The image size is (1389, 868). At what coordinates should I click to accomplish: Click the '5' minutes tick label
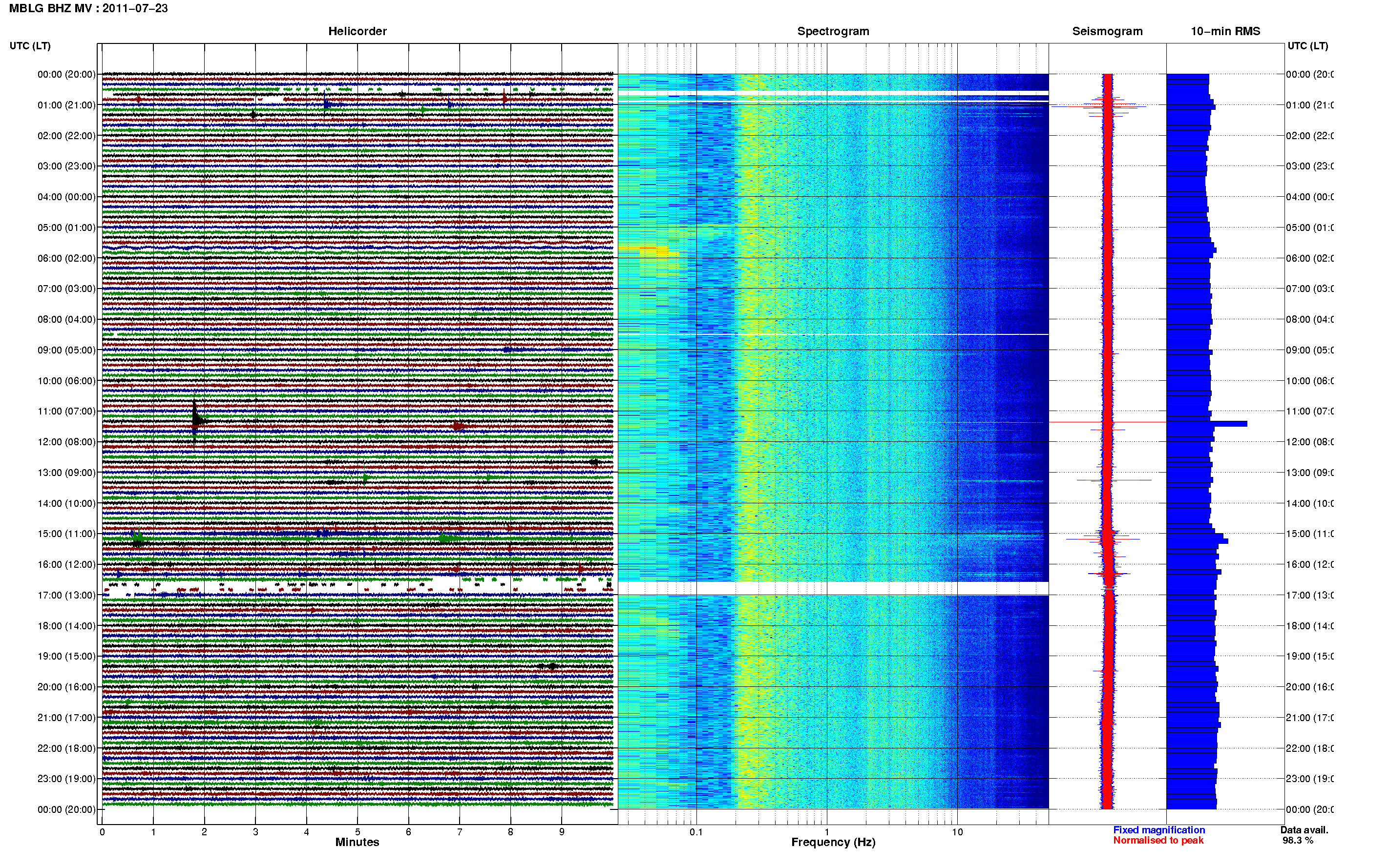tap(357, 832)
